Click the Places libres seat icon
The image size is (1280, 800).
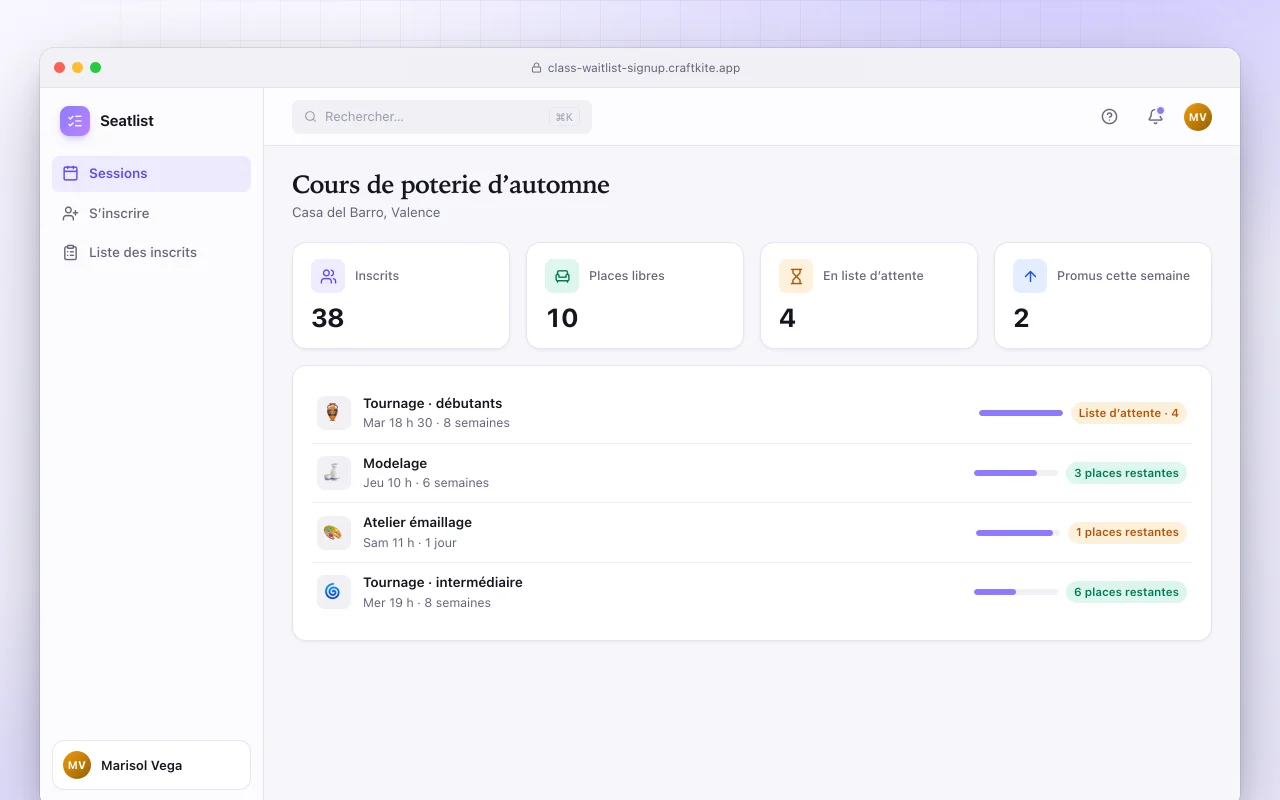(562, 276)
